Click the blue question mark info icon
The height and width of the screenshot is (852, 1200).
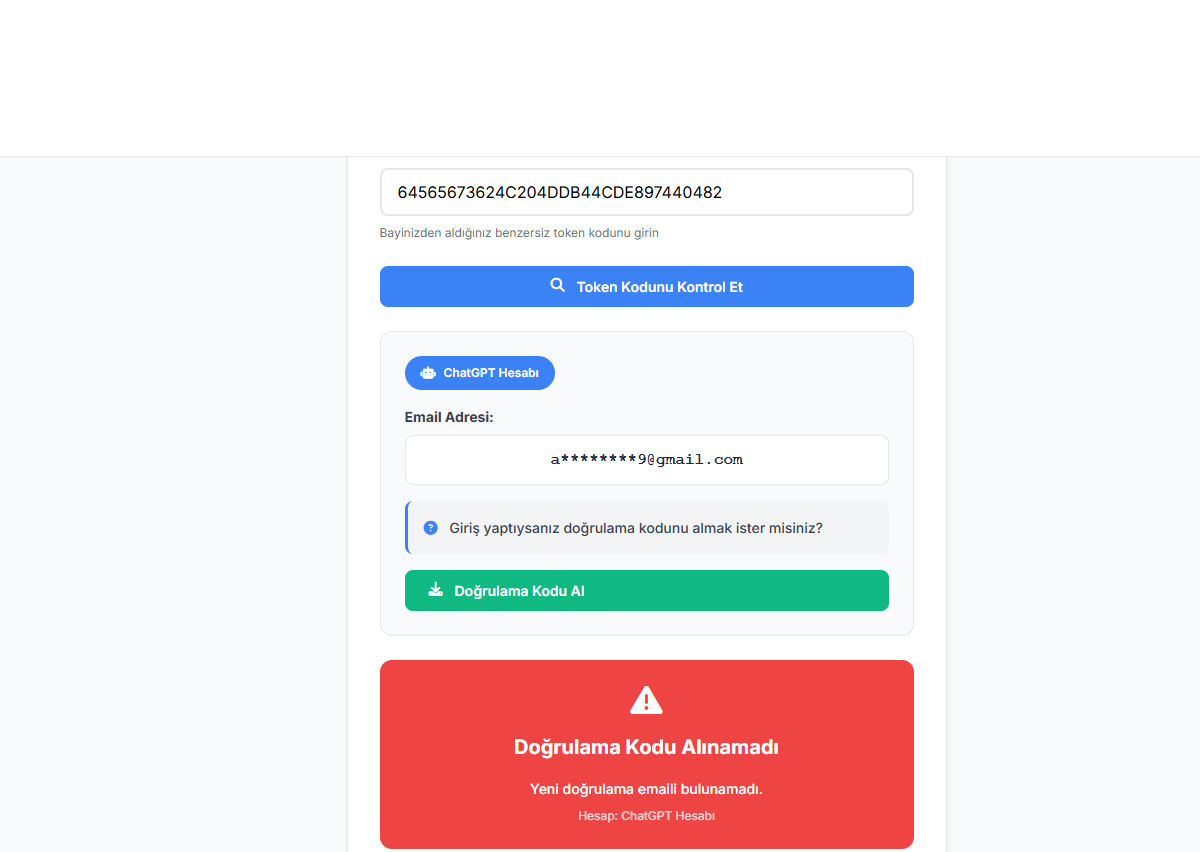(x=431, y=528)
